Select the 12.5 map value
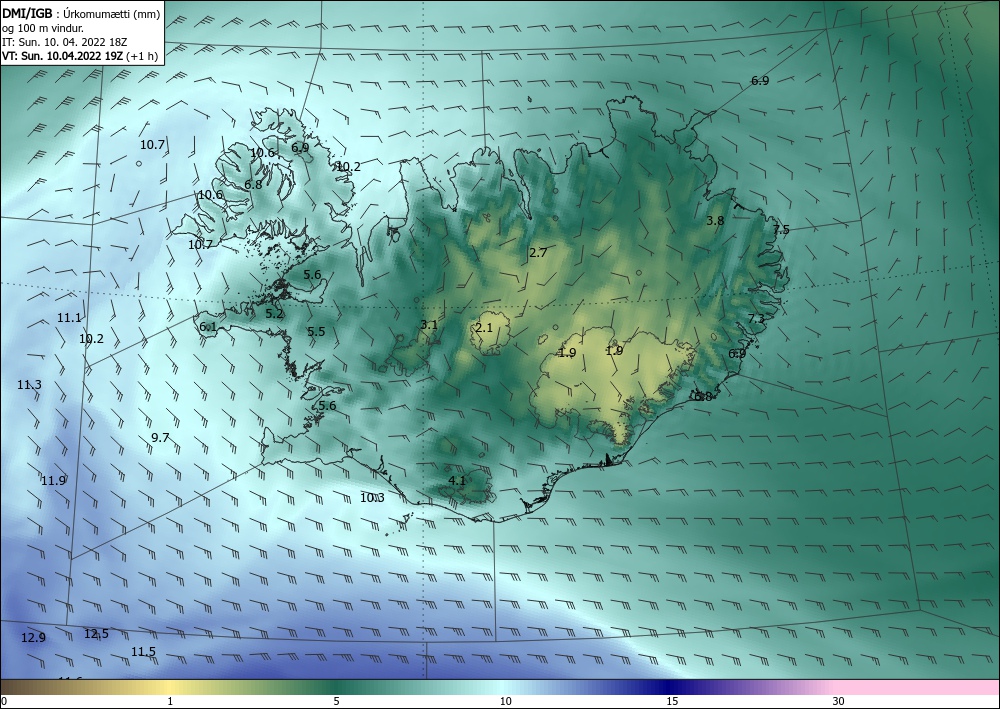This screenshot has height=709, width=1000. tap(96, 634)
